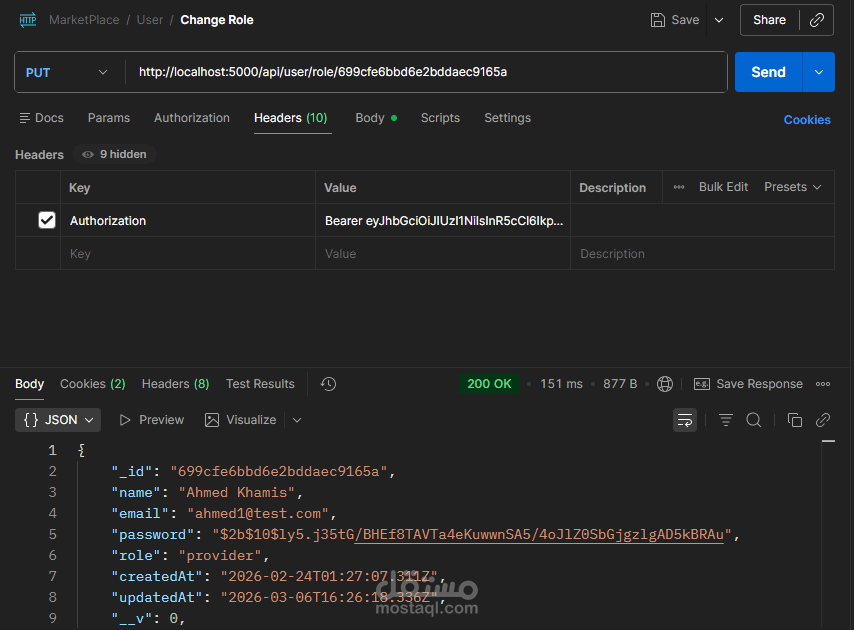This screenshot has height=630, width=854.
Task: Click the filter response icon
Action: point(726,420)
